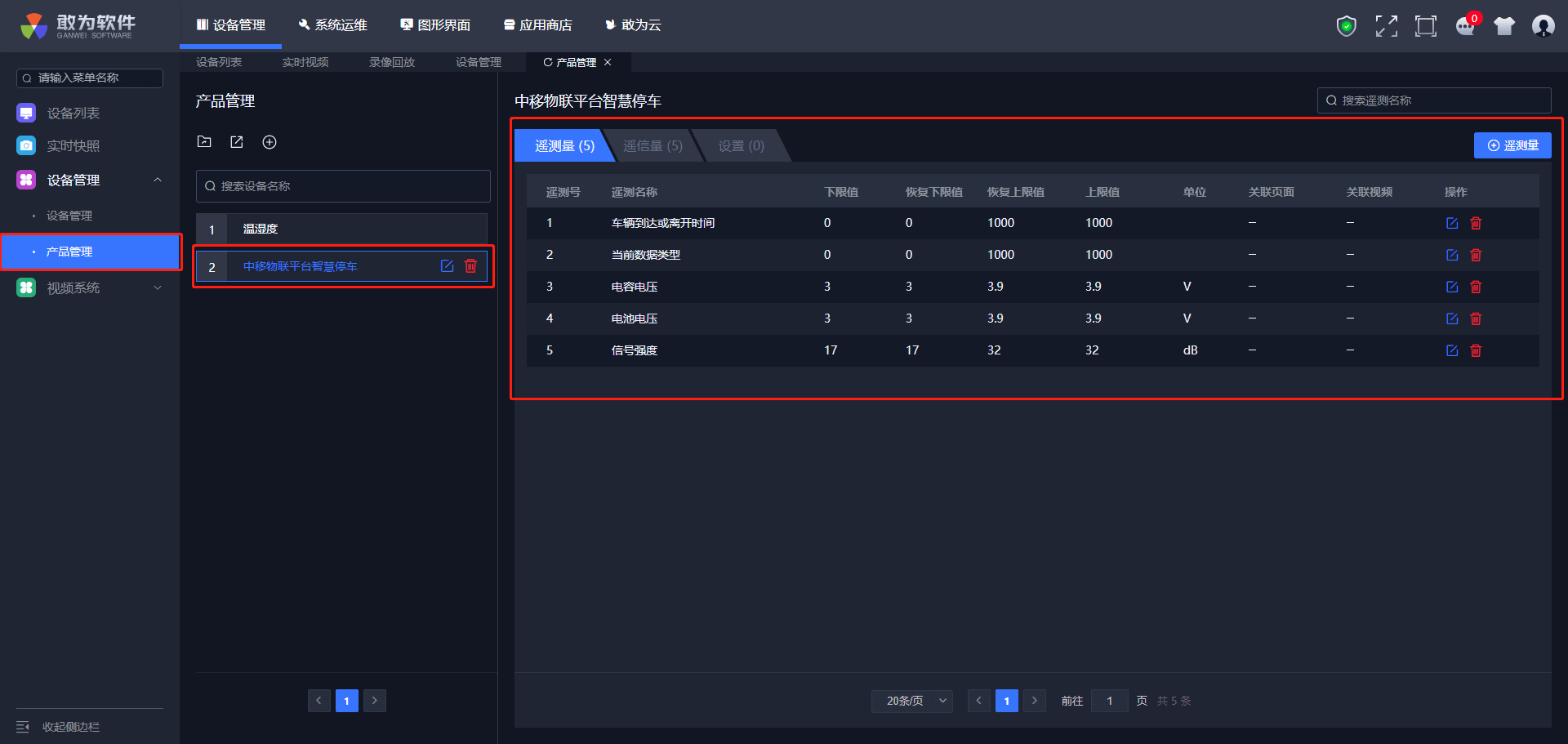Open the theme skin shirt icon
Viewport: 1568px width, 744px height.
pyautogui.click(x=1504, y=26)
